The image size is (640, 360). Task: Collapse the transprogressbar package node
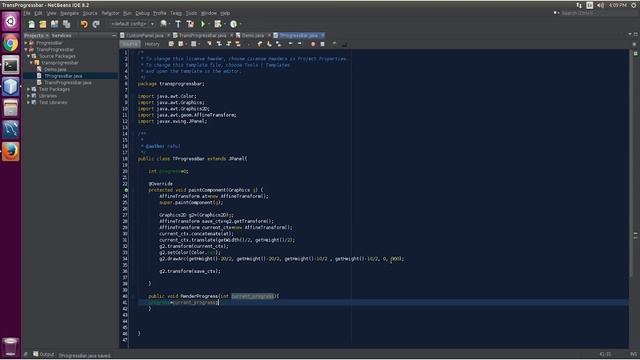click(31, 63)
